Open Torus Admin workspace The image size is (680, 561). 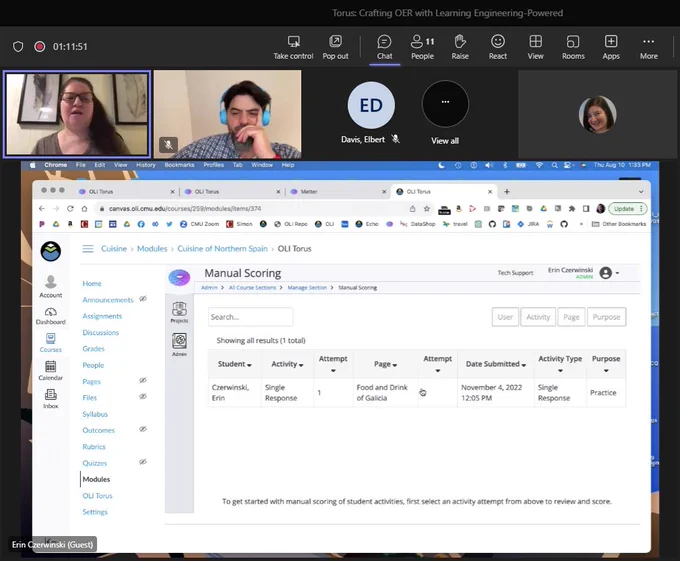(179, 345)
